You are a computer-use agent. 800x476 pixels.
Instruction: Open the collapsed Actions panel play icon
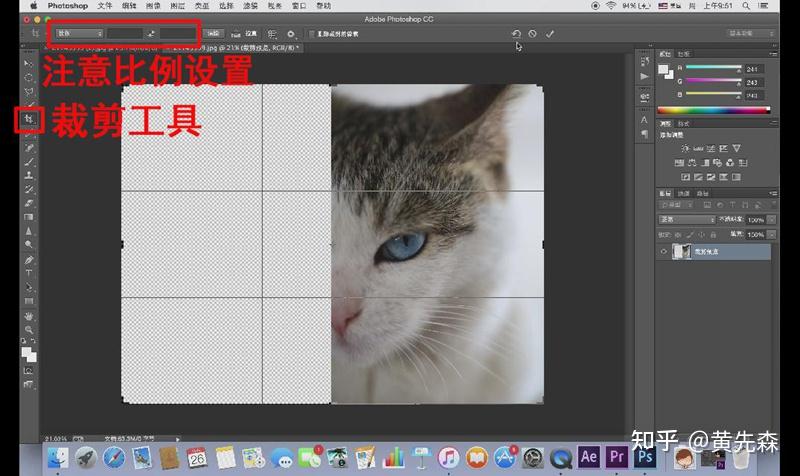[x=644, y=77]
